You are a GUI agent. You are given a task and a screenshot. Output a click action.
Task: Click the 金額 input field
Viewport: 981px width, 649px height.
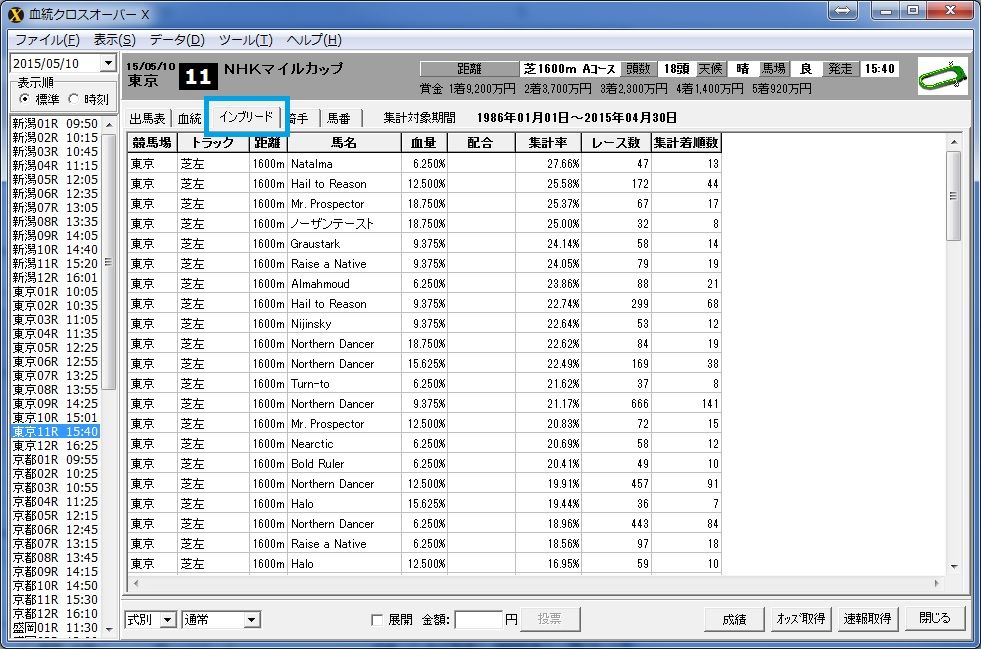point(478,620)
